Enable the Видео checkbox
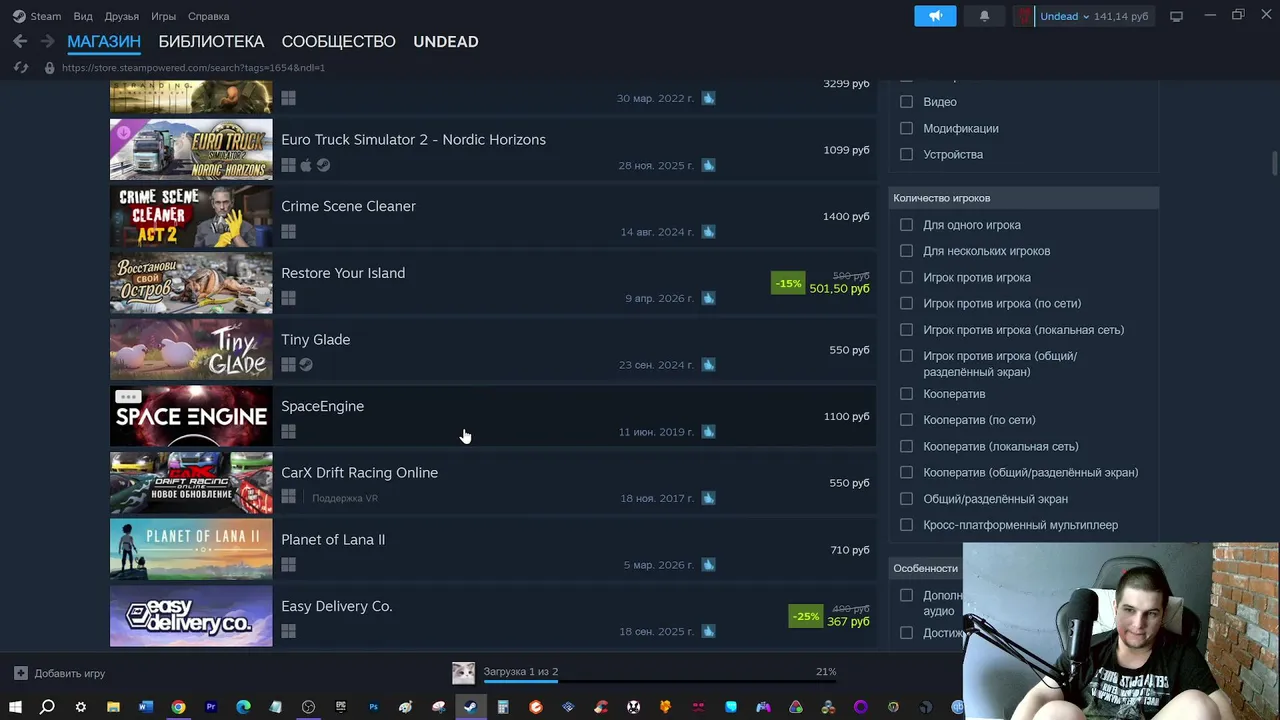This screenshot has height=720, width=1280. (906, 102)
